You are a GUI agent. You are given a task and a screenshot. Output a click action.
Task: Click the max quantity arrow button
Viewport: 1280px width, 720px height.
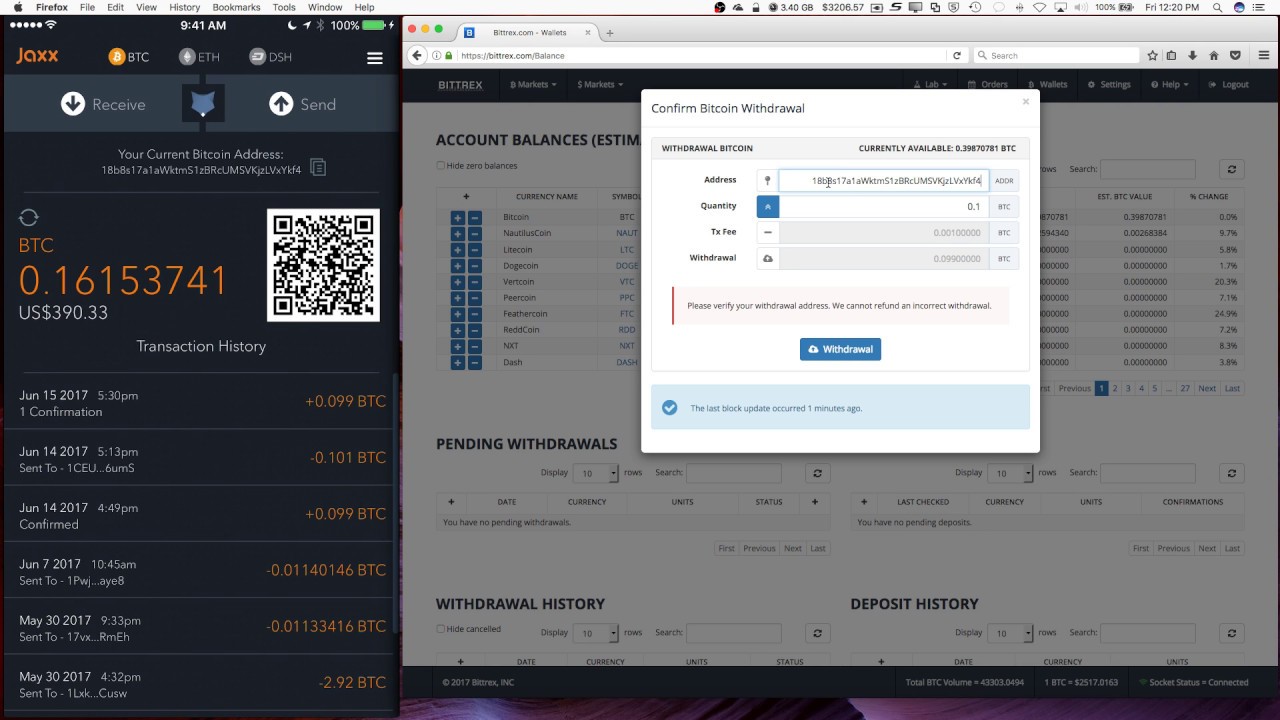[768, 207]
